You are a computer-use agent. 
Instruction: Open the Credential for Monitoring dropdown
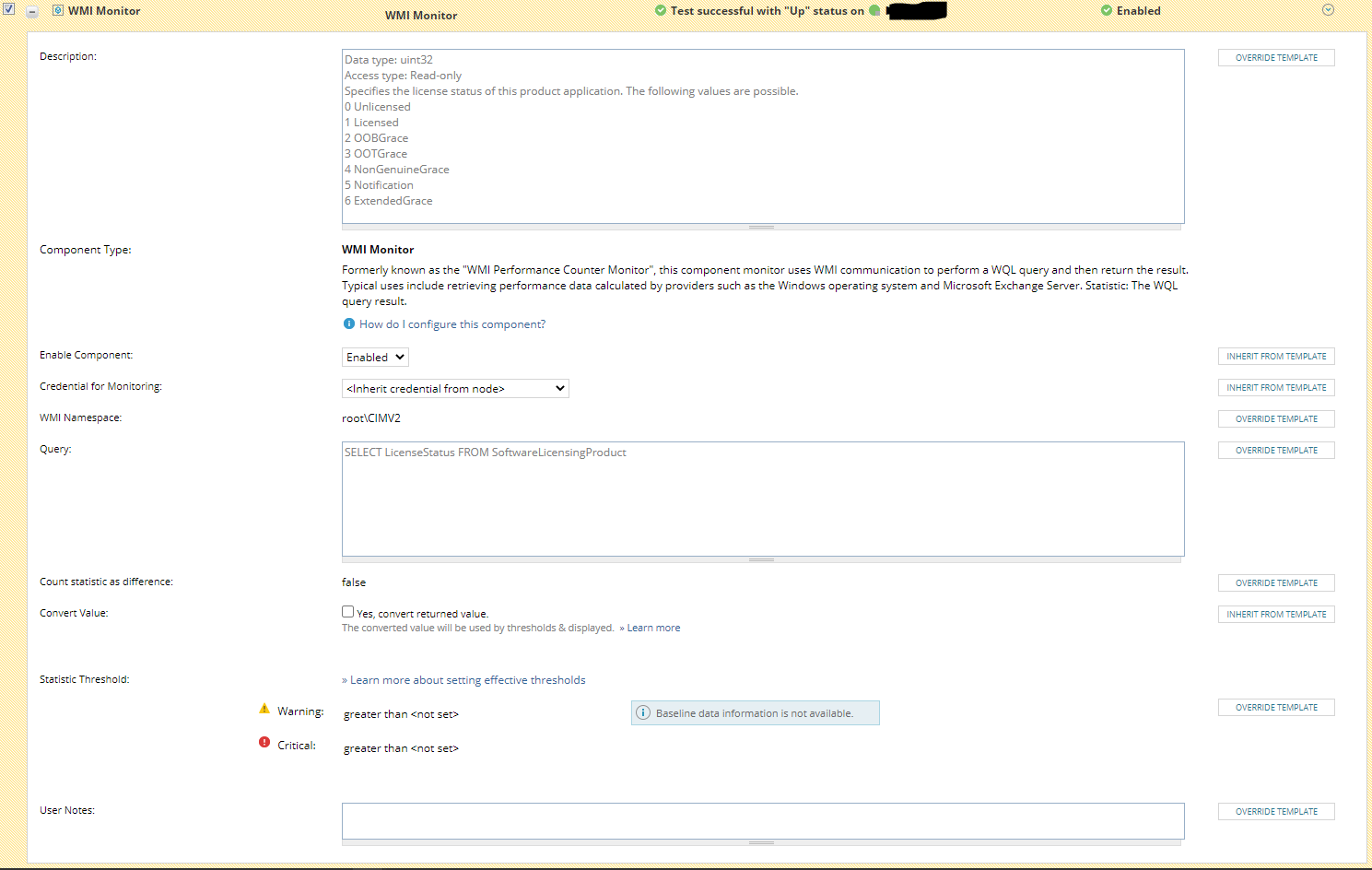point(455,388)
